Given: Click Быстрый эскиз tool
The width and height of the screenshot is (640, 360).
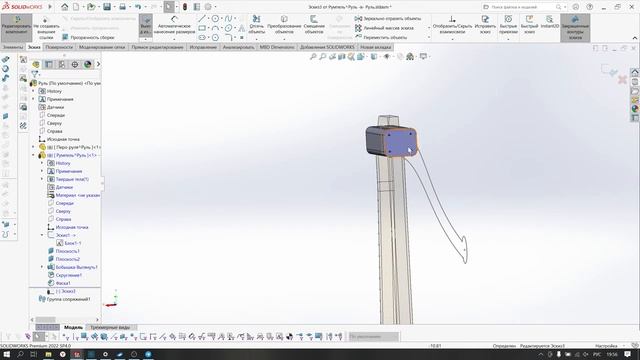Looking at the screenshot, I should (x=529, y=25).
